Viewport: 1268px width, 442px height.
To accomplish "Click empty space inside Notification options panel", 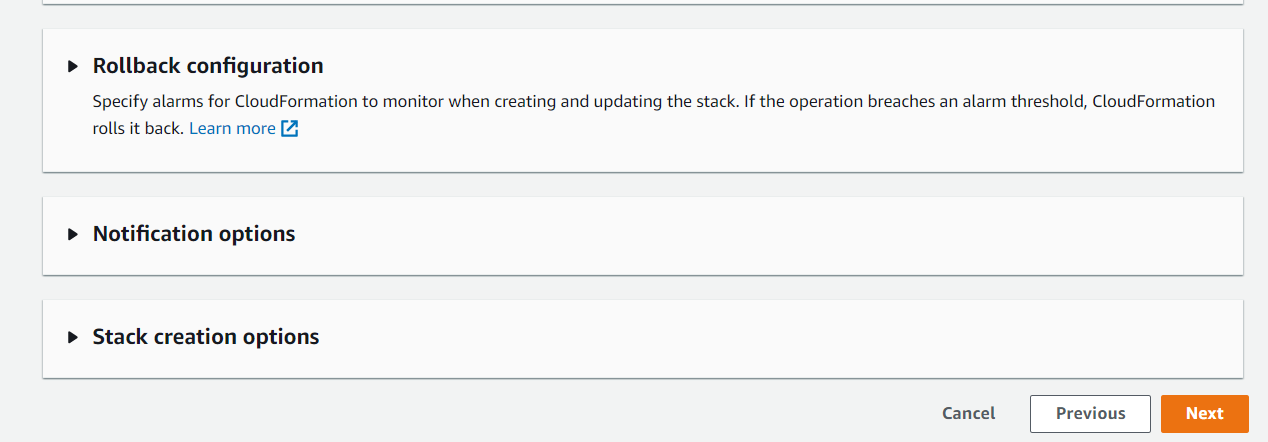I will coord(760,234).
